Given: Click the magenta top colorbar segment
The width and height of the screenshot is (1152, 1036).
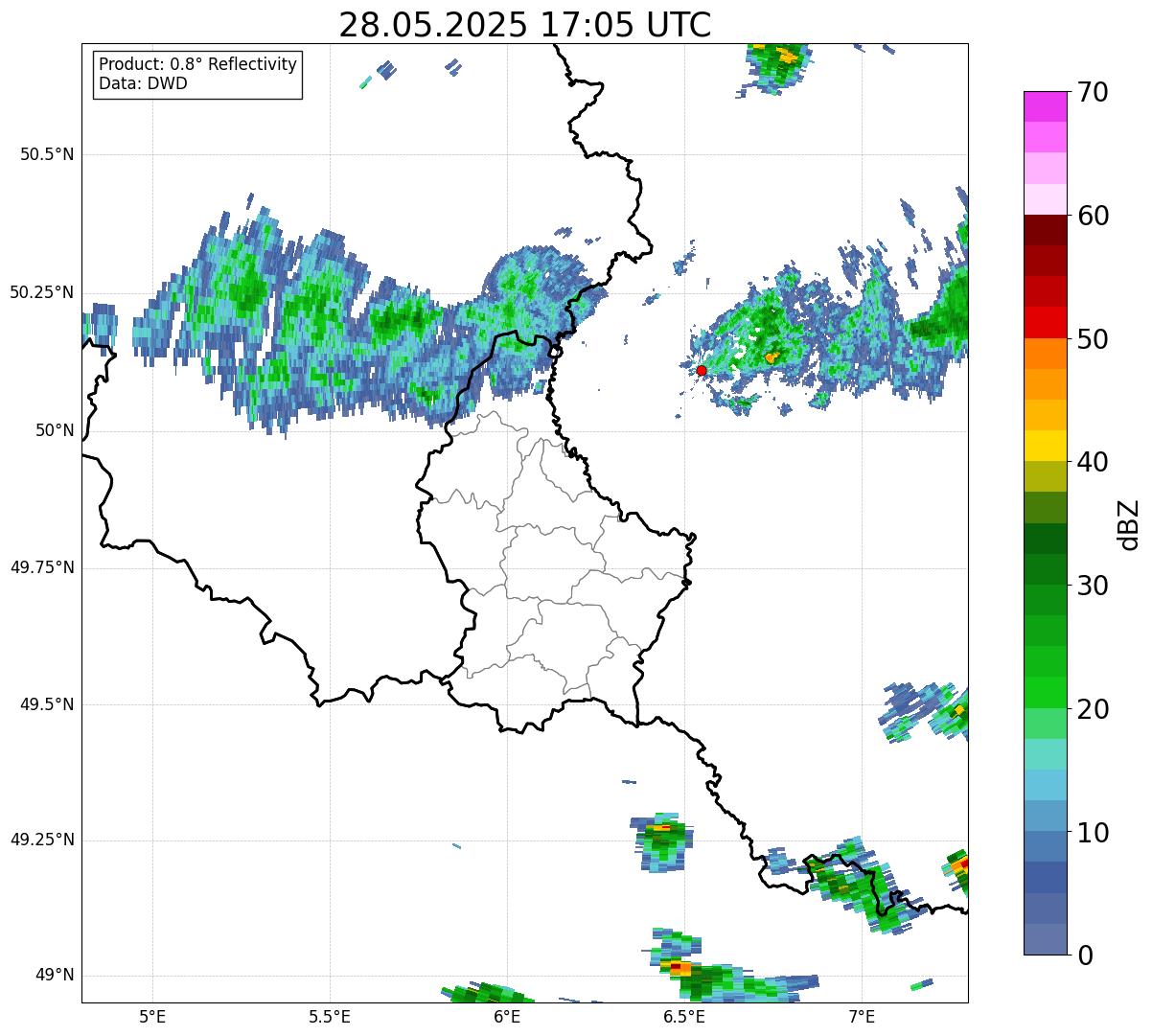Looking at the screenshot, I should click(1045, 106).
